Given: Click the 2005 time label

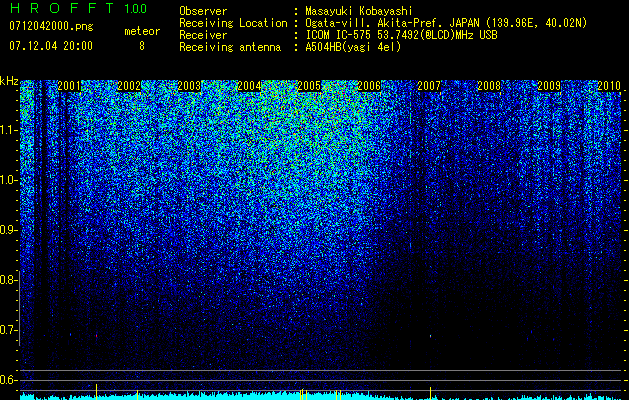Looking at the screenshot, I should point(309,86).
